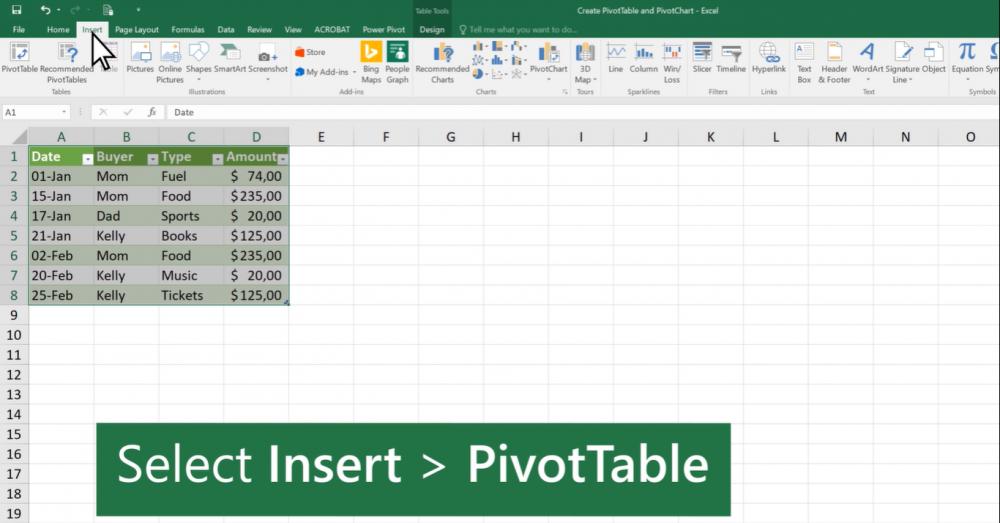Image resolution: width=1000 pixels, height=523 pixels.
Task: Insert a Line sparkline
Action: click(x=615, y=58)
